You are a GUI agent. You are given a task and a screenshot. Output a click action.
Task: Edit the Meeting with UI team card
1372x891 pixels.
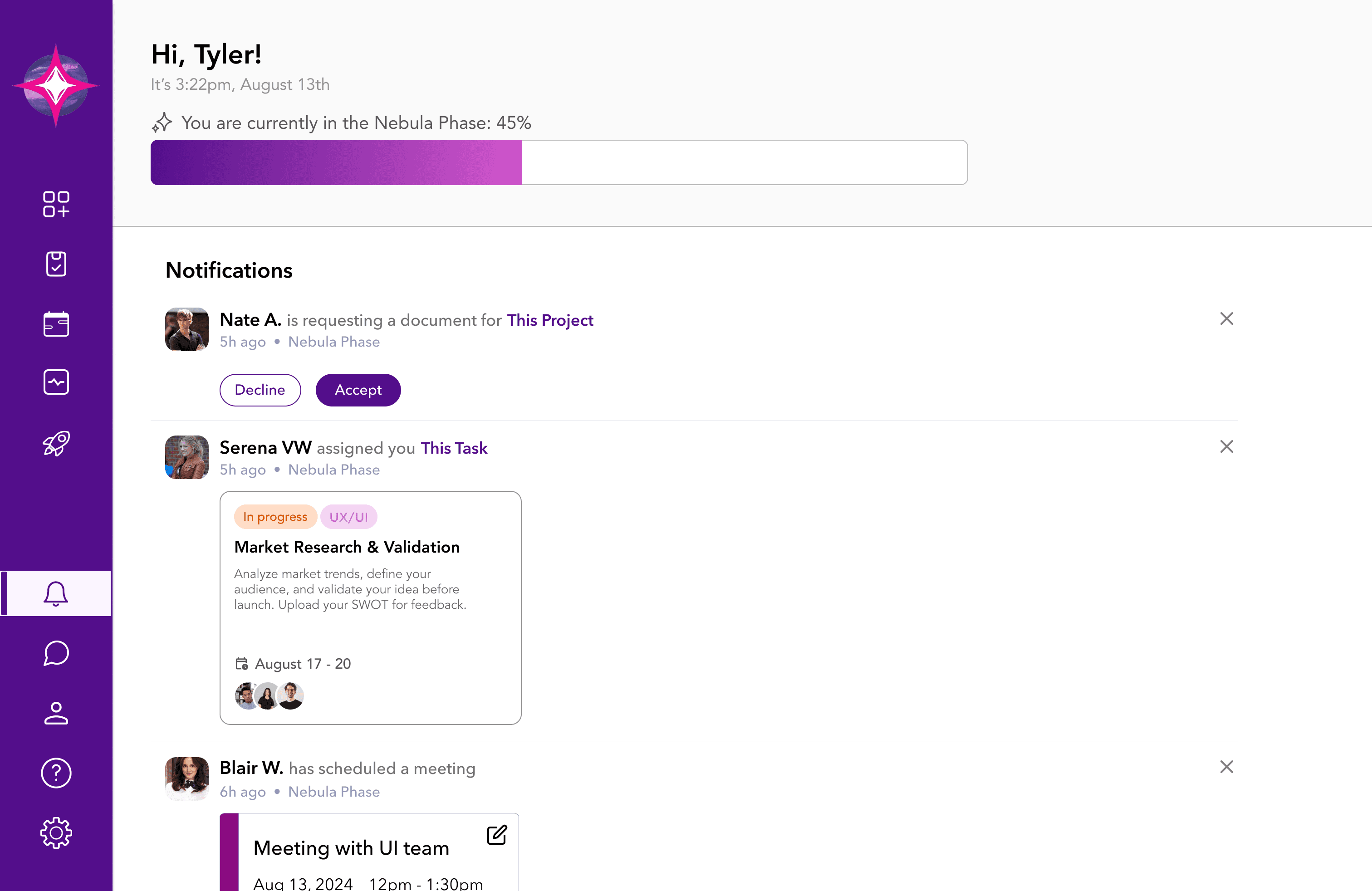click(x=496, y=835)
